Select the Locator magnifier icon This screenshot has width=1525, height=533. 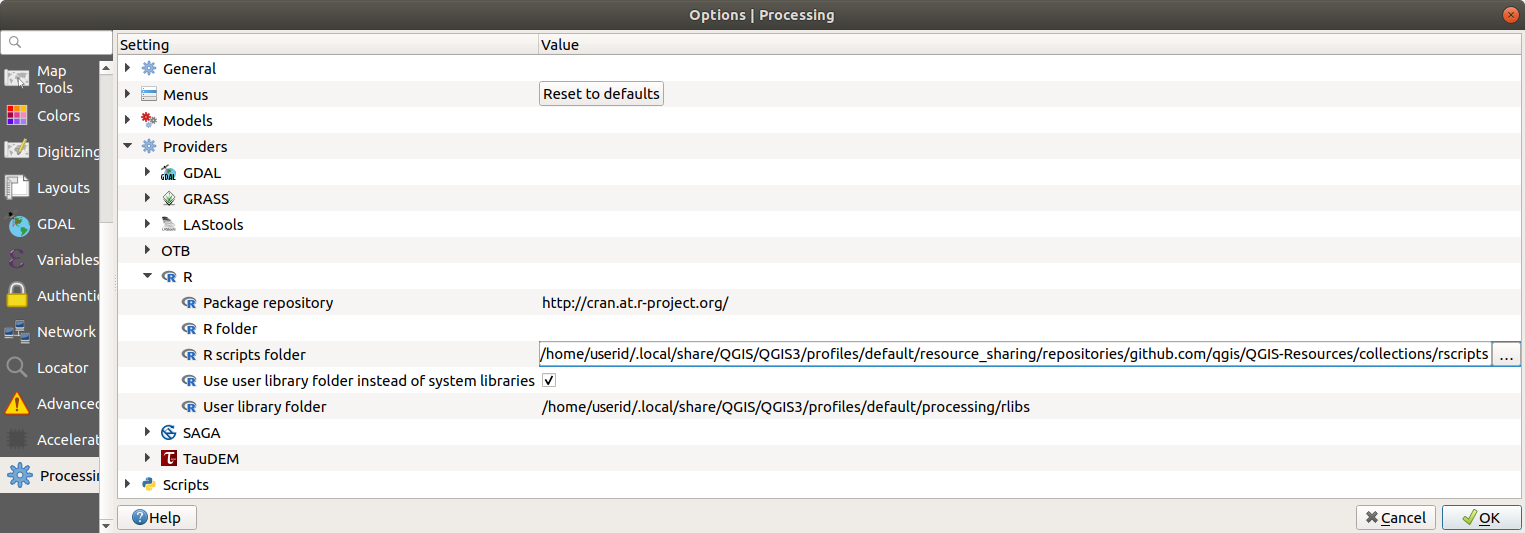(17, 368)
